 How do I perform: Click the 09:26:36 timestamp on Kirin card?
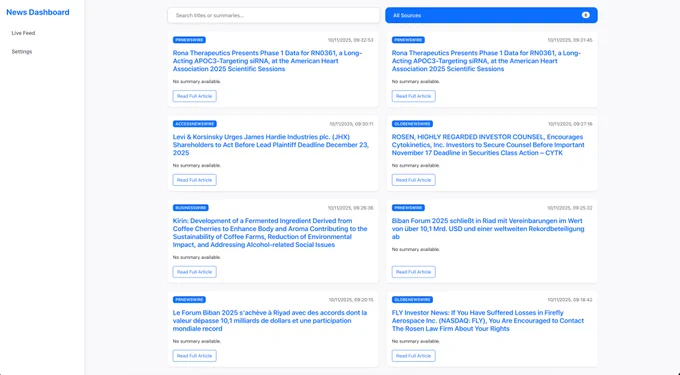[350, 208]
